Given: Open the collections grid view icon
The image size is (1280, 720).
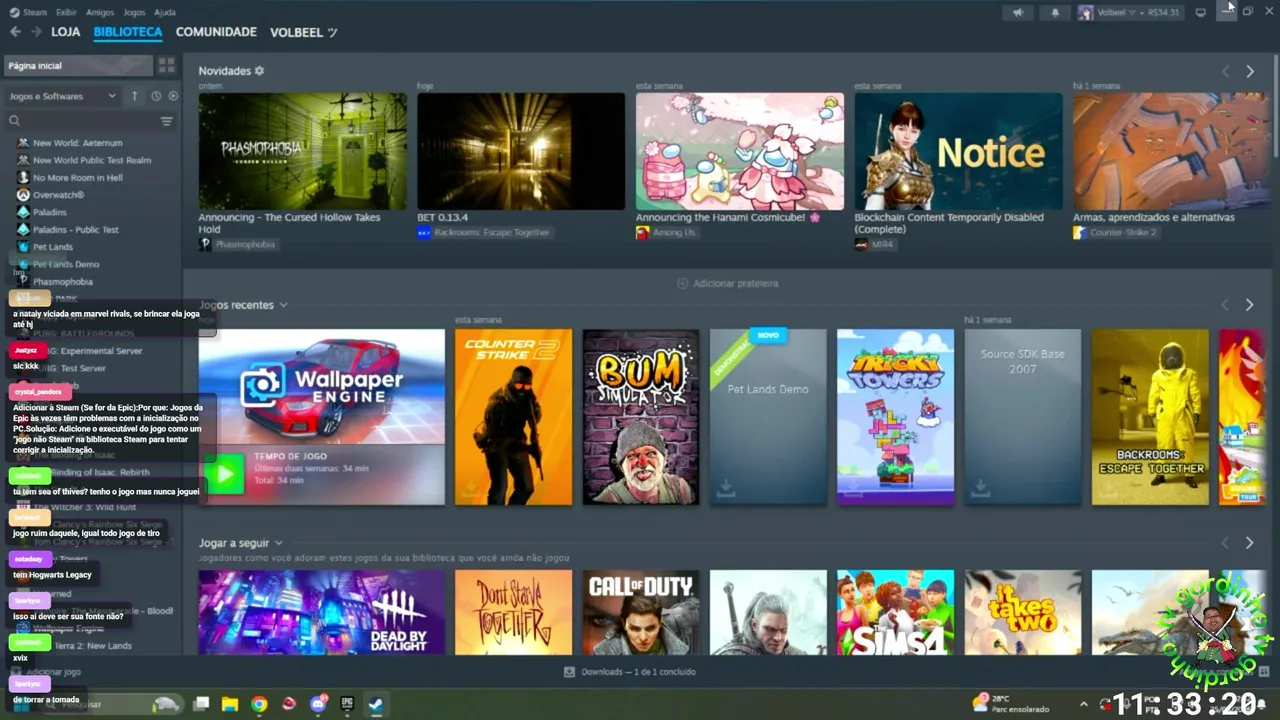Looking at the screenshot, I should (166, 65).
